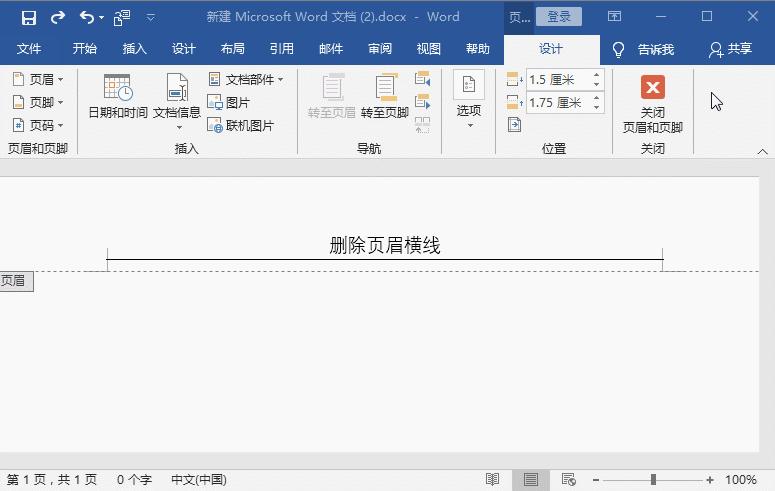This screenshot has width=775, height=491.
Task: Switch to the 审阅 tab
Action: tap(380, 48)
